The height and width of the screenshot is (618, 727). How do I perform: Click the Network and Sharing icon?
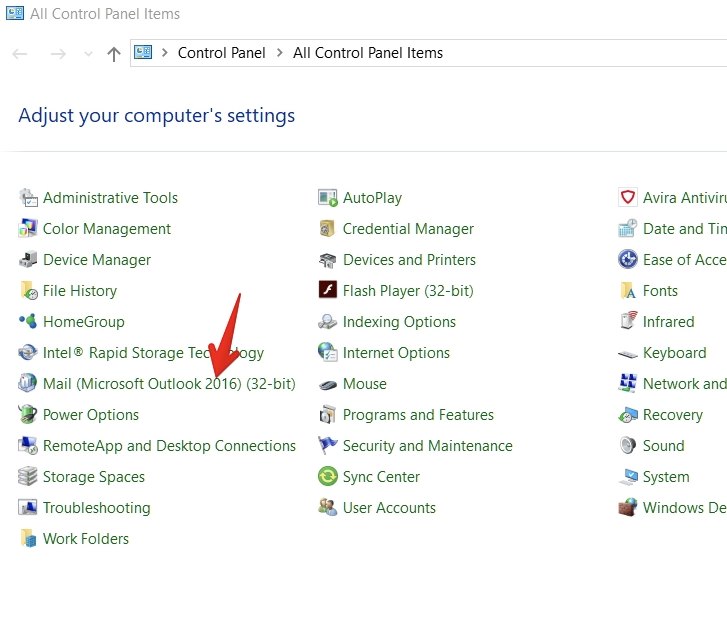(628, 383)
